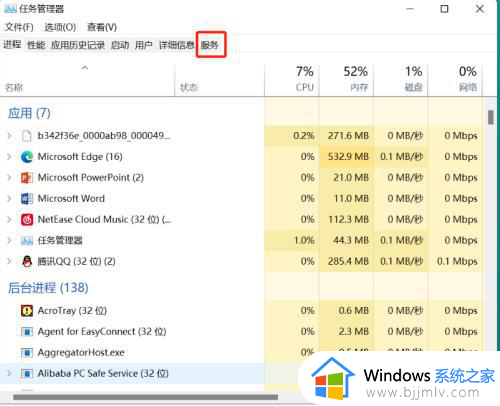Sort by the 内存 52% column header

pyautogui.click(x=346, y=80)
